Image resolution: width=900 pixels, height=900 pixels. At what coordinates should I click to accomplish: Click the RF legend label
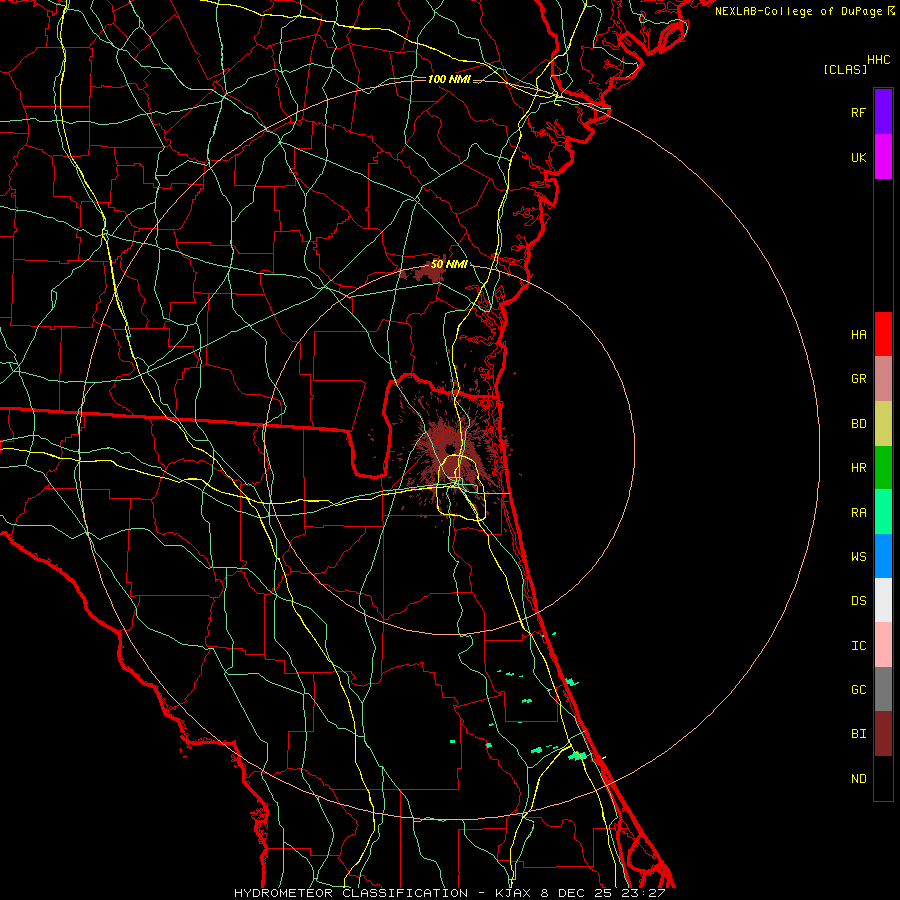click(858, 112)
